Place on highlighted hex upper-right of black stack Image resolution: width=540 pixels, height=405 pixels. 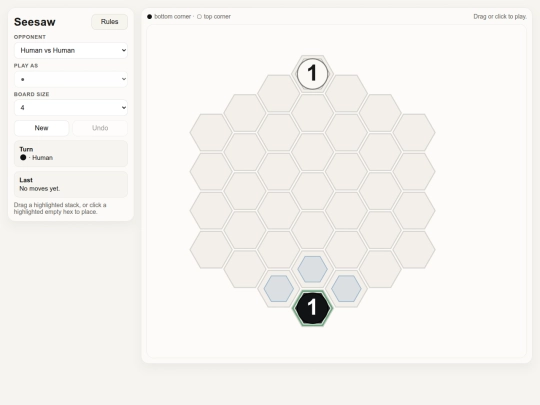[346, 288]
